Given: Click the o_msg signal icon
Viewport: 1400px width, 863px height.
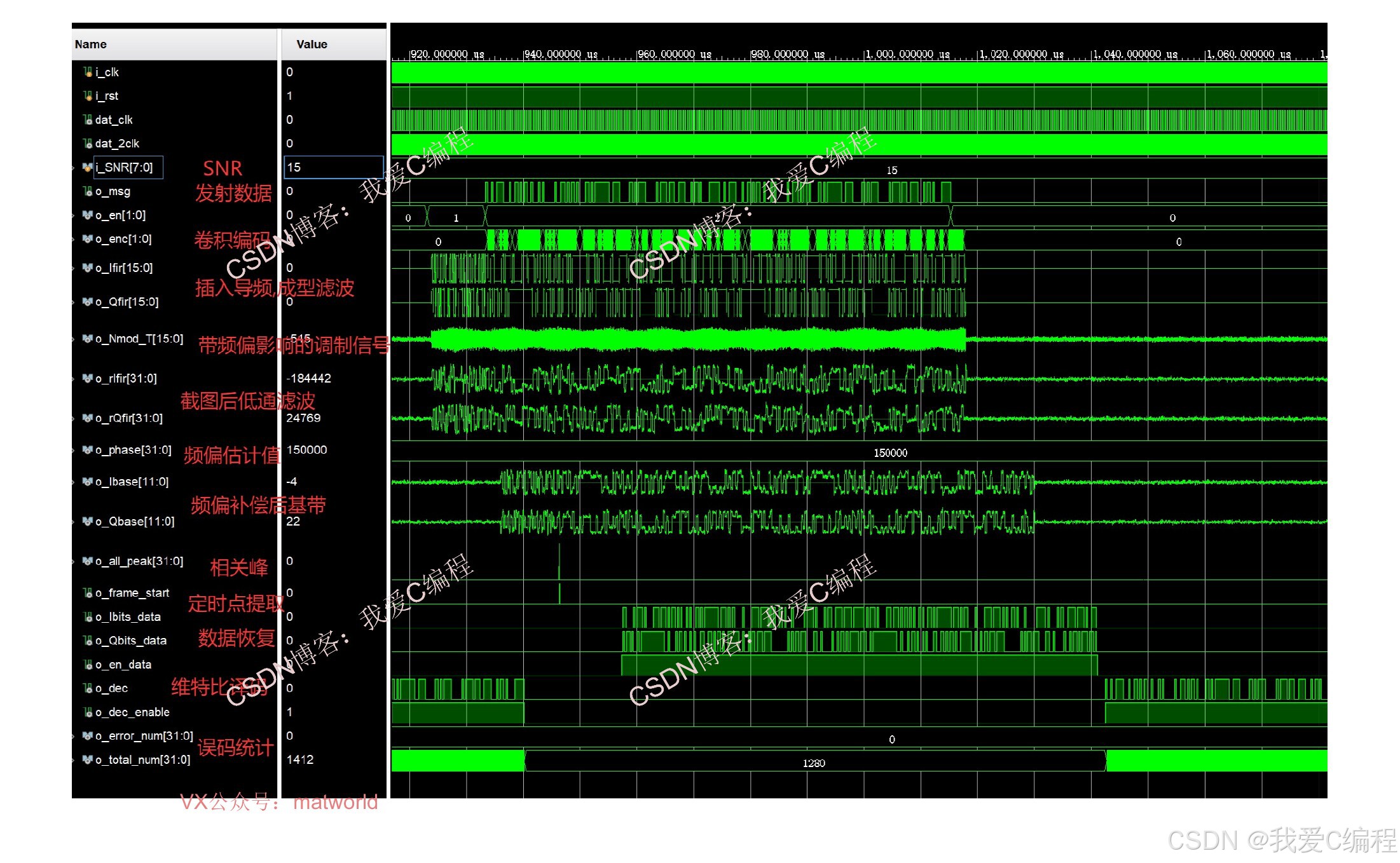Looking at the screenshot, I should click(88, 191).
